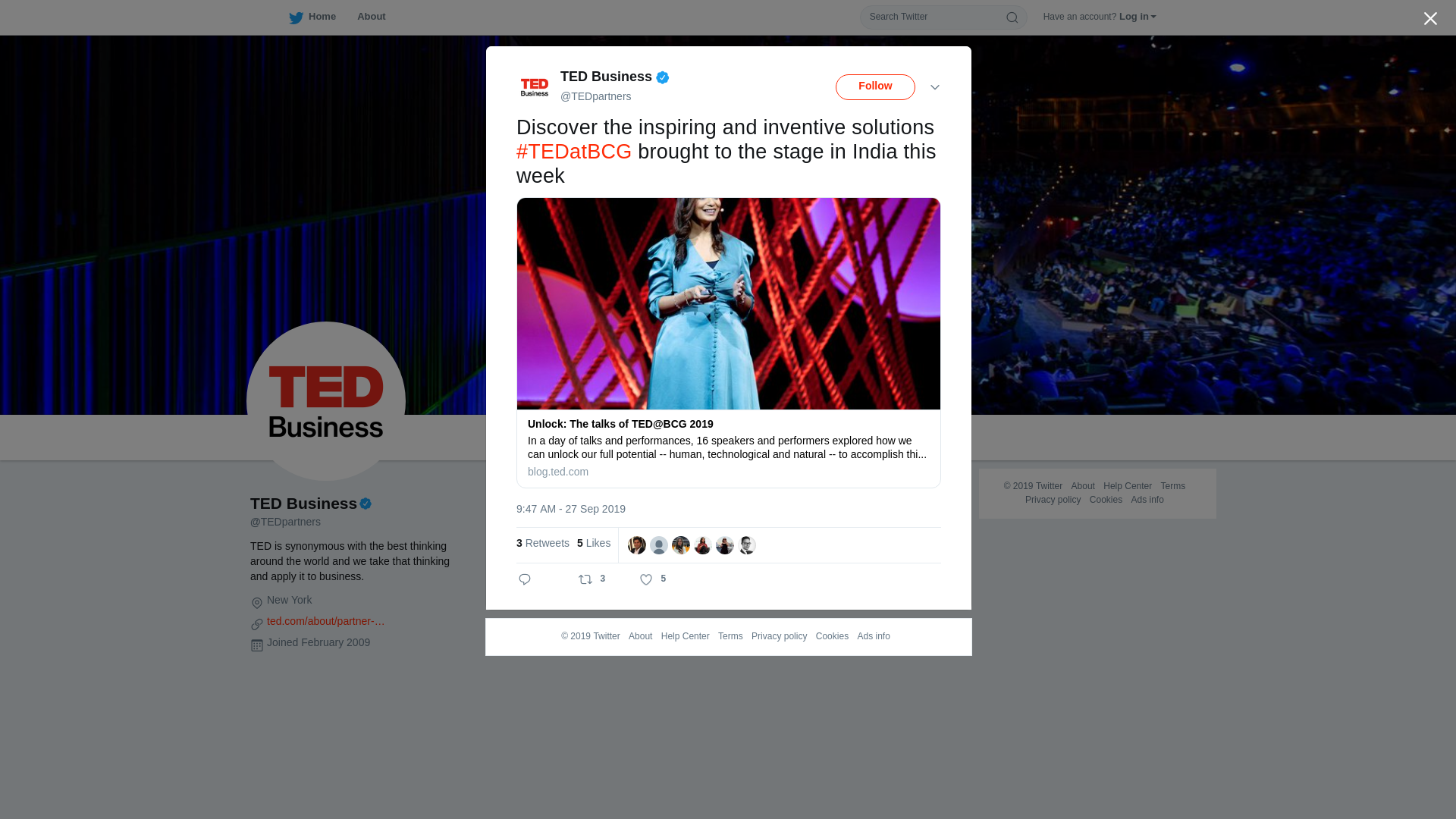Close the tweet overlay with the X
Screen dimensions: 1456x819
(x=1430, y=19)
